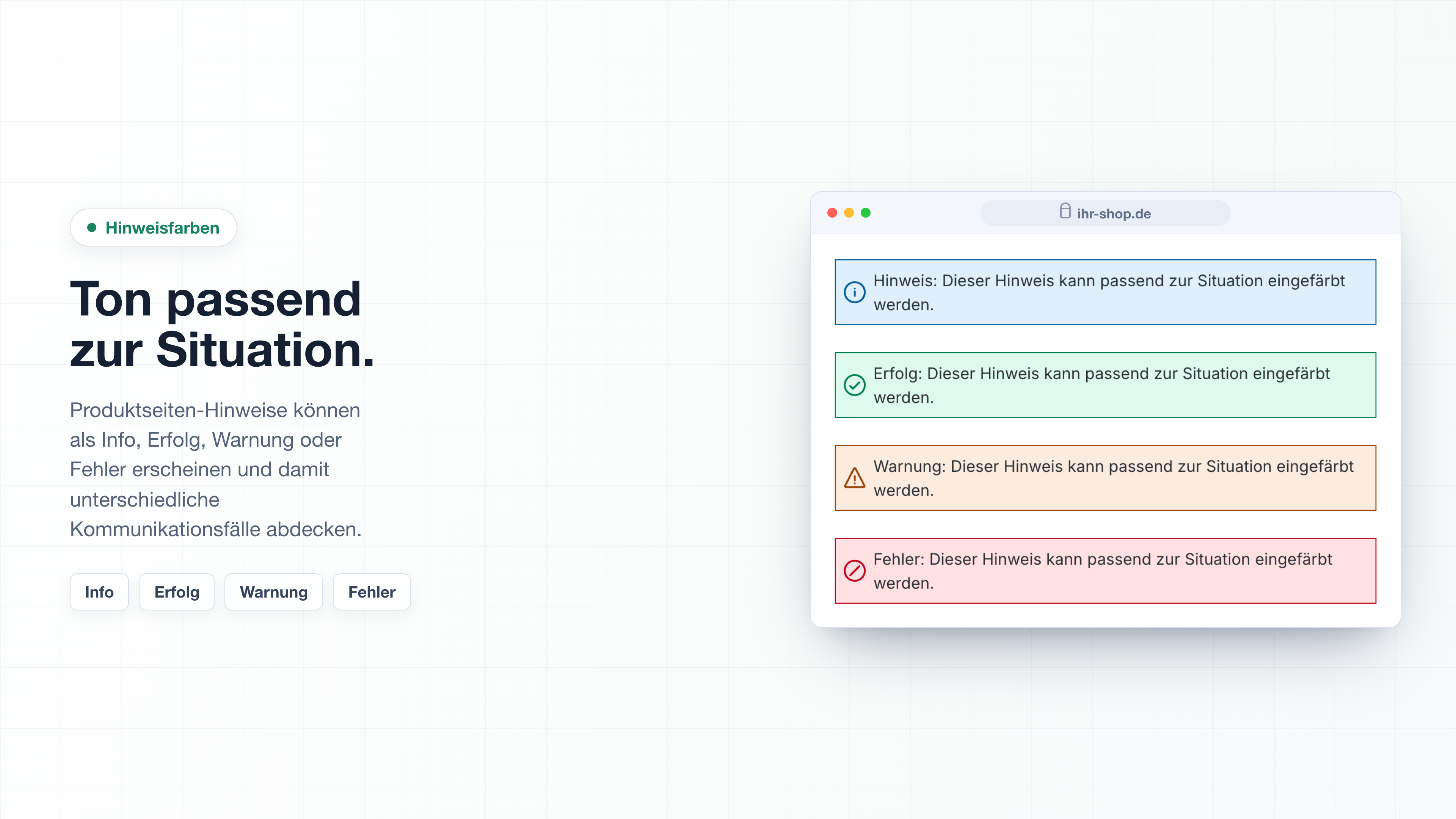Click the blue Hinweis notice box
Image resolution: width=1456 pixels, height=819 pixels.
tap(1105, 292)
